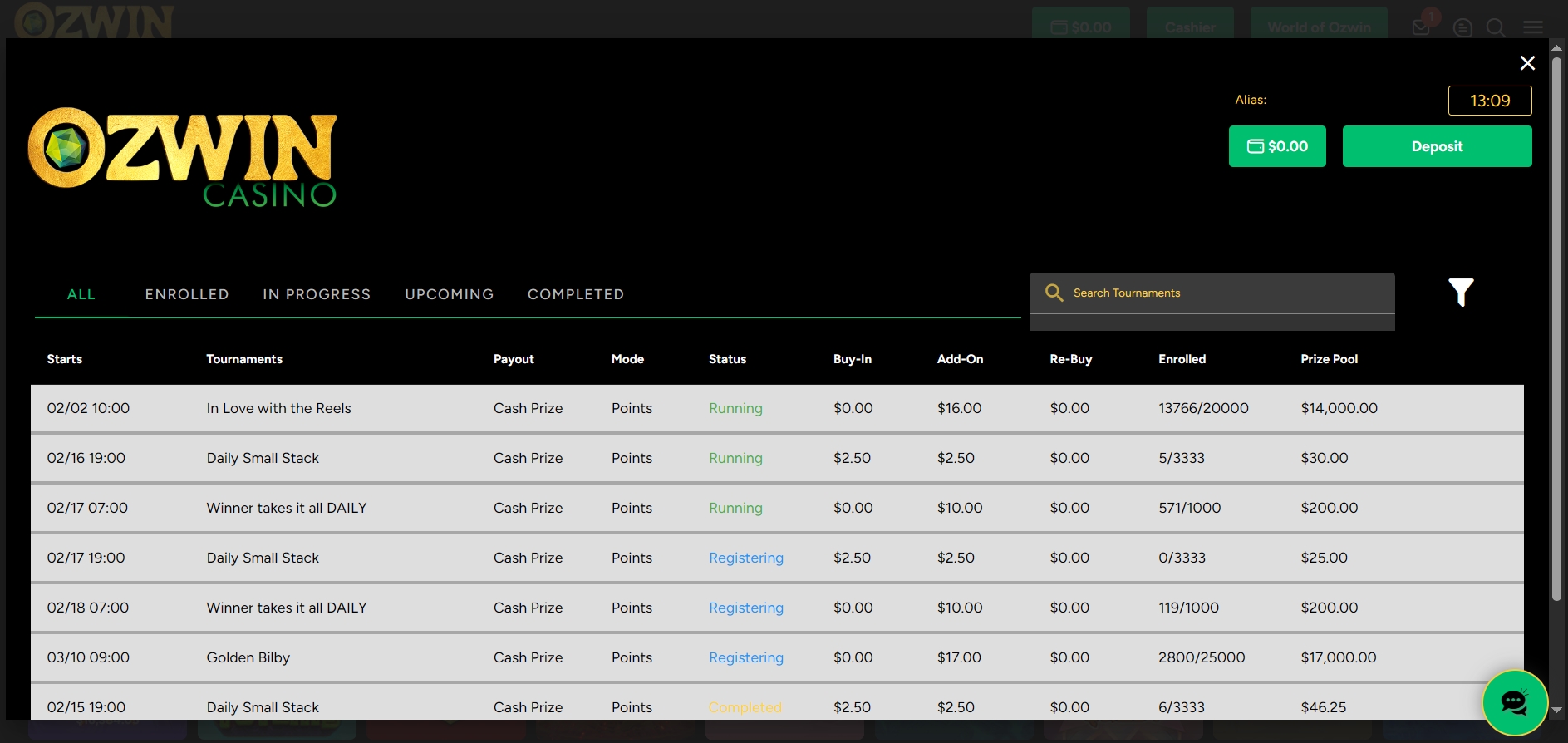The height and width of the screenshot is (743, 1568).
Task: Click Running status in In Love with the Reels row
Action: point(735,408)
